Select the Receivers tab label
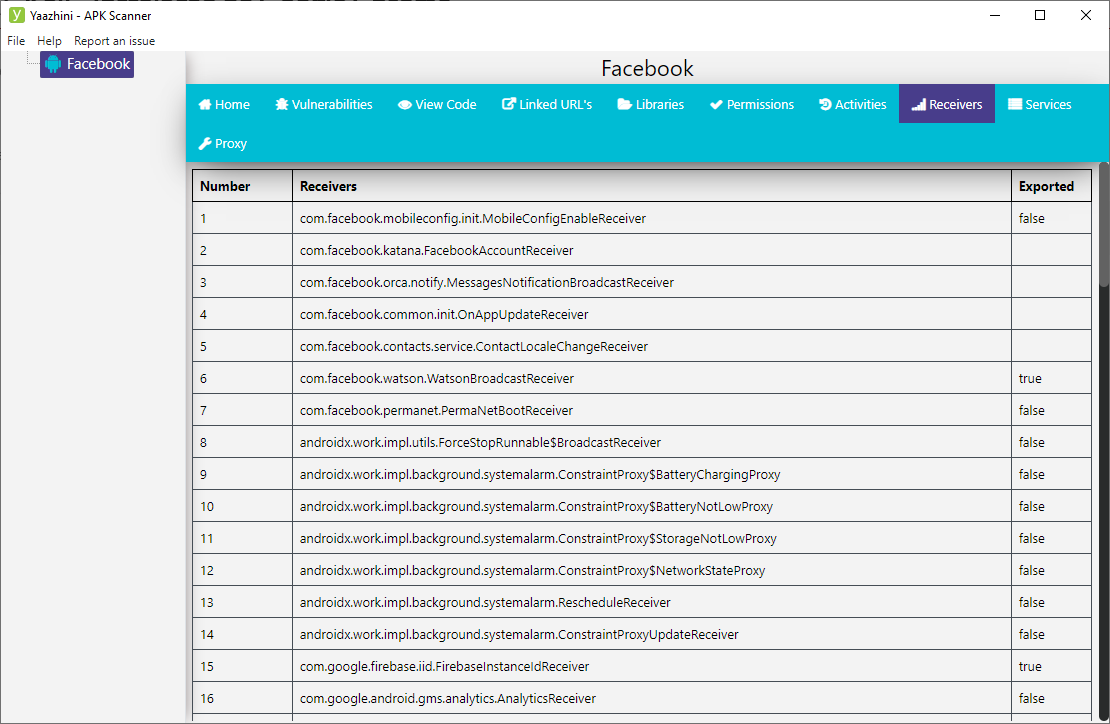1110x724 pixels. point(956,105)
